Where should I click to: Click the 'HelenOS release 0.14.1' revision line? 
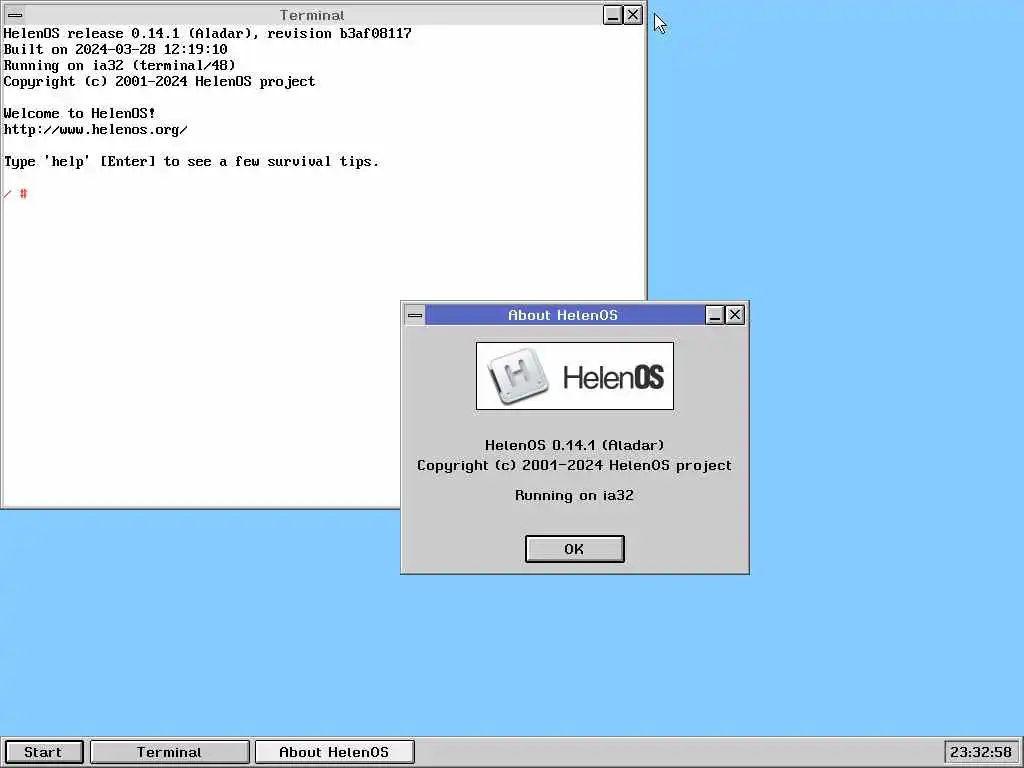pos(208,33)
